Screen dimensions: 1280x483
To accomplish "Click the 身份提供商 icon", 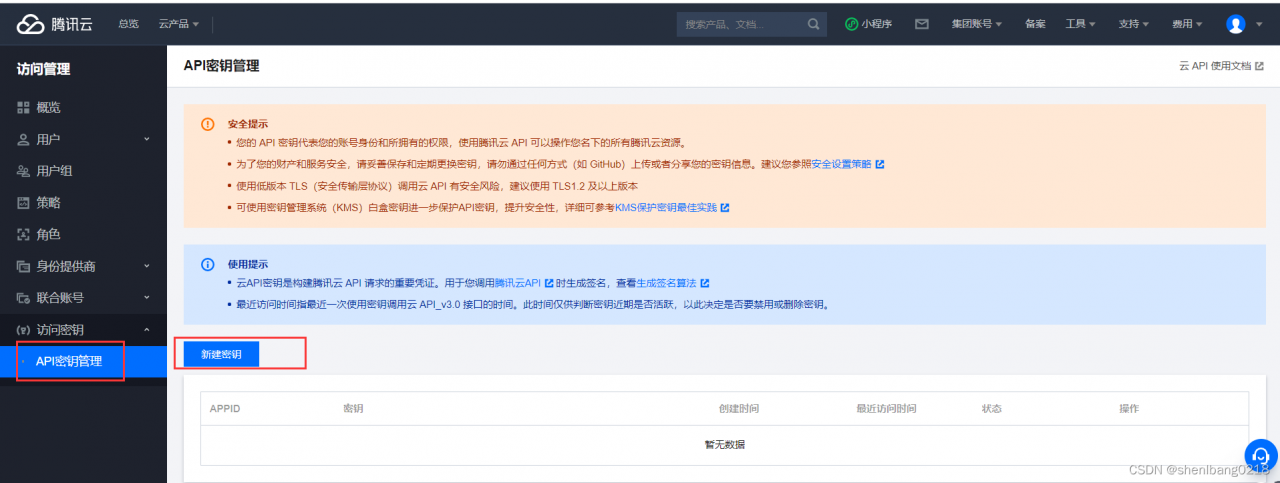I will pos(23,266).
